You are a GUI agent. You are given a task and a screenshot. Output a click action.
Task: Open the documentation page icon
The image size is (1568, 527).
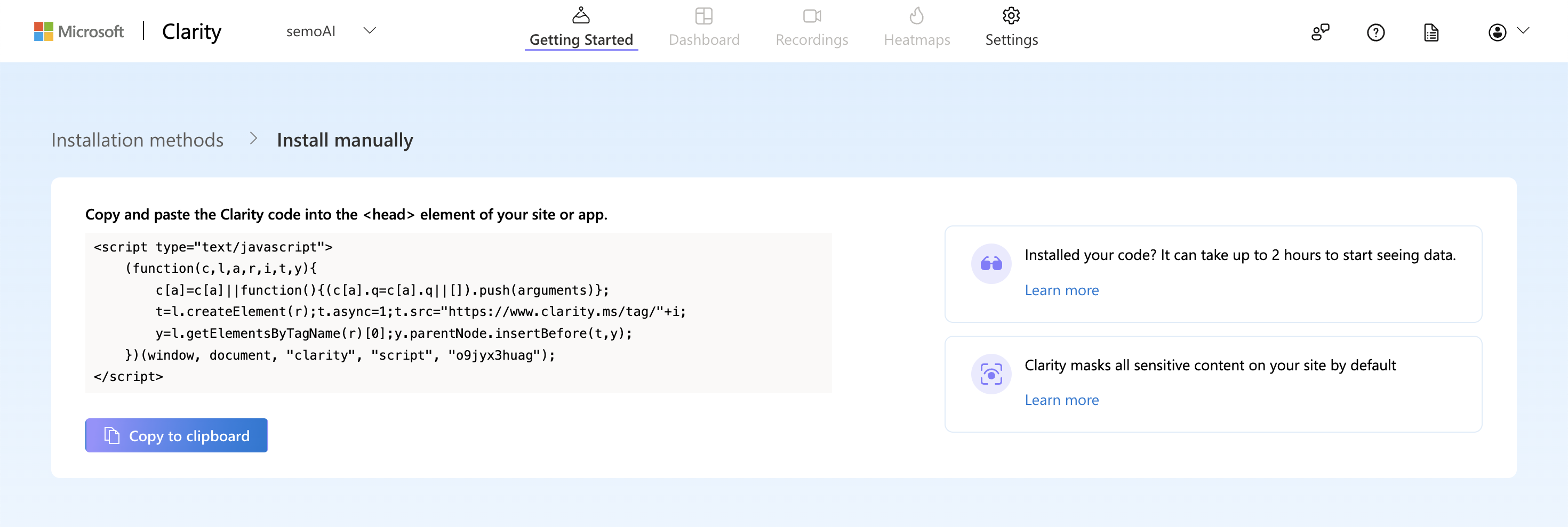coord(1431,32)
